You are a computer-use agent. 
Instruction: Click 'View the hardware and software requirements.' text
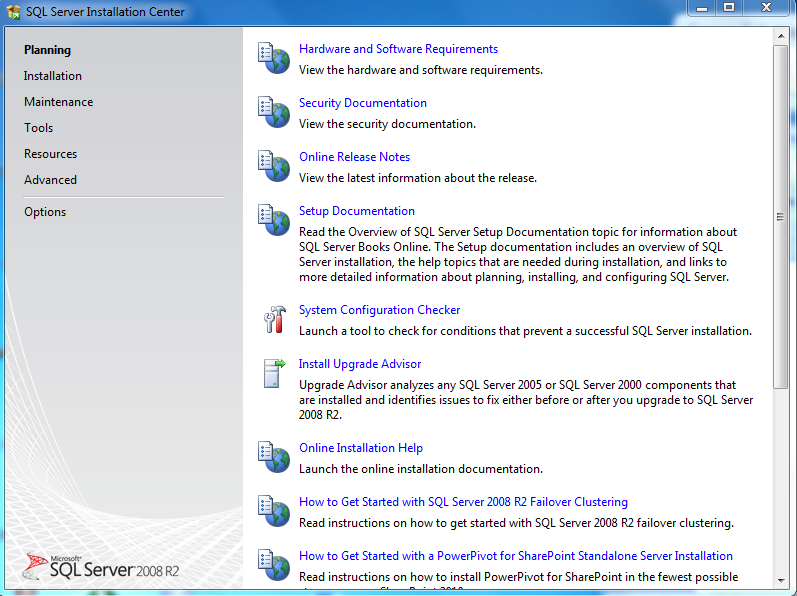coord(420,70)
